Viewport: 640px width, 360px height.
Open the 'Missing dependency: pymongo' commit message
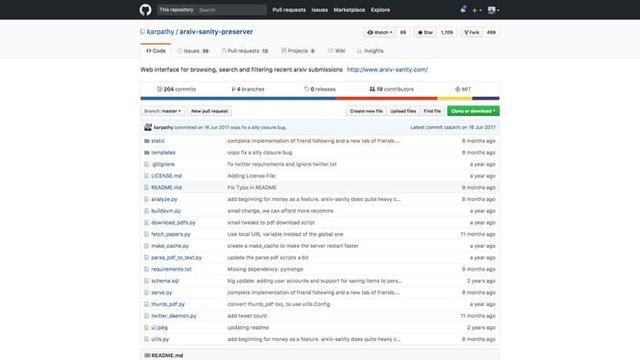pyautogui.click(x=265, y=269)
